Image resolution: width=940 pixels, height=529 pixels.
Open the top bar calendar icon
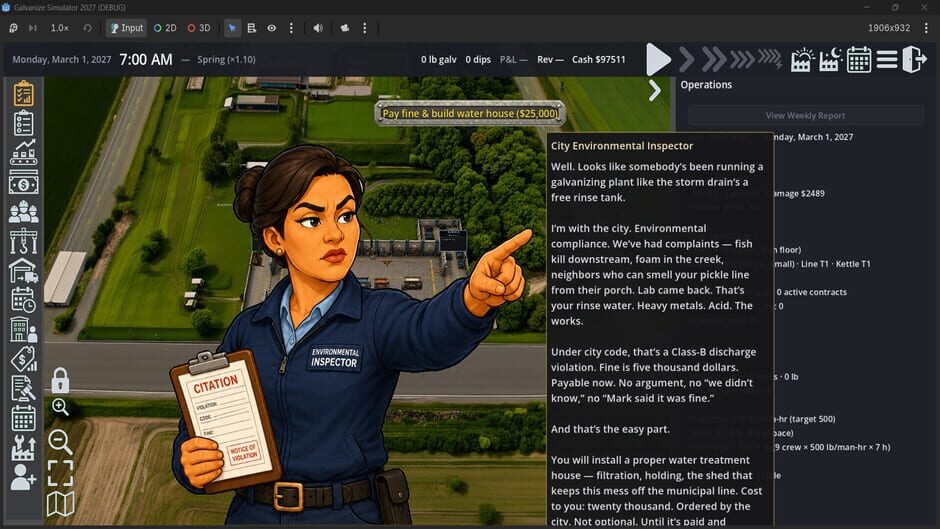click(x=858, y=60)
